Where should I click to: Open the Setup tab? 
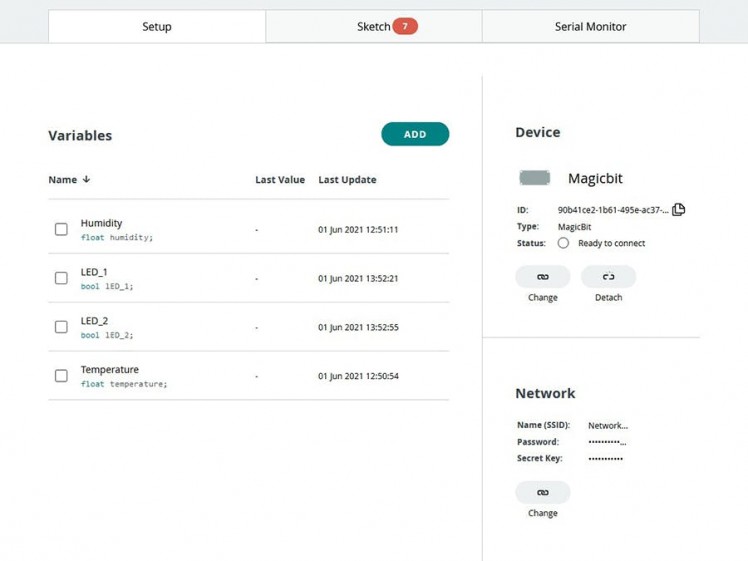[x=157, y=27]
